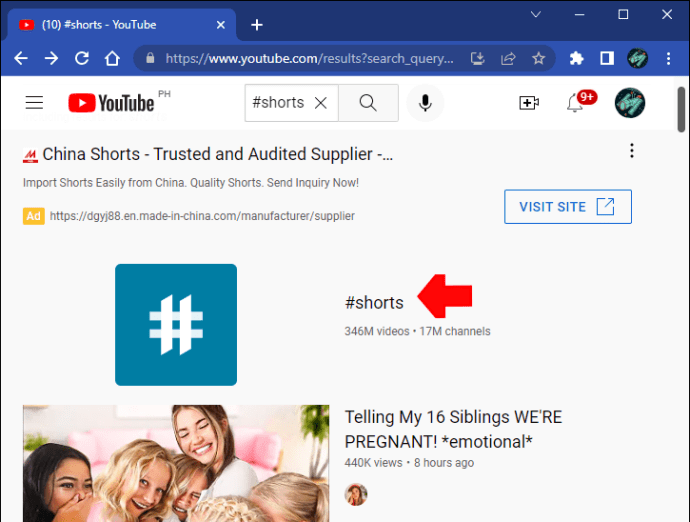Open the YouTube account avatar menu
Screen dimensions: 690x522
point(629,102)
